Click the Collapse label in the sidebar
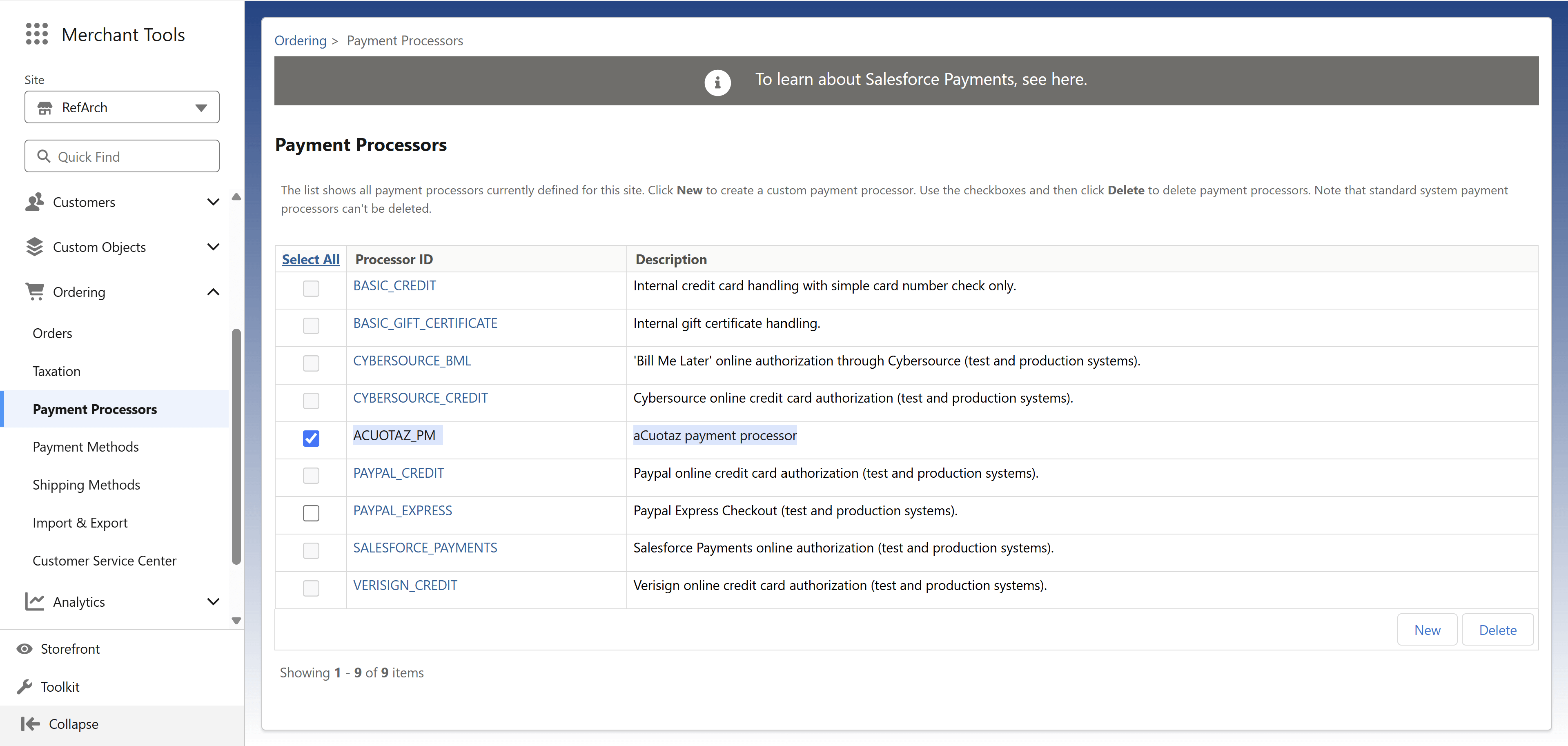Screen dimensions: 1568x746 [73, 724]
